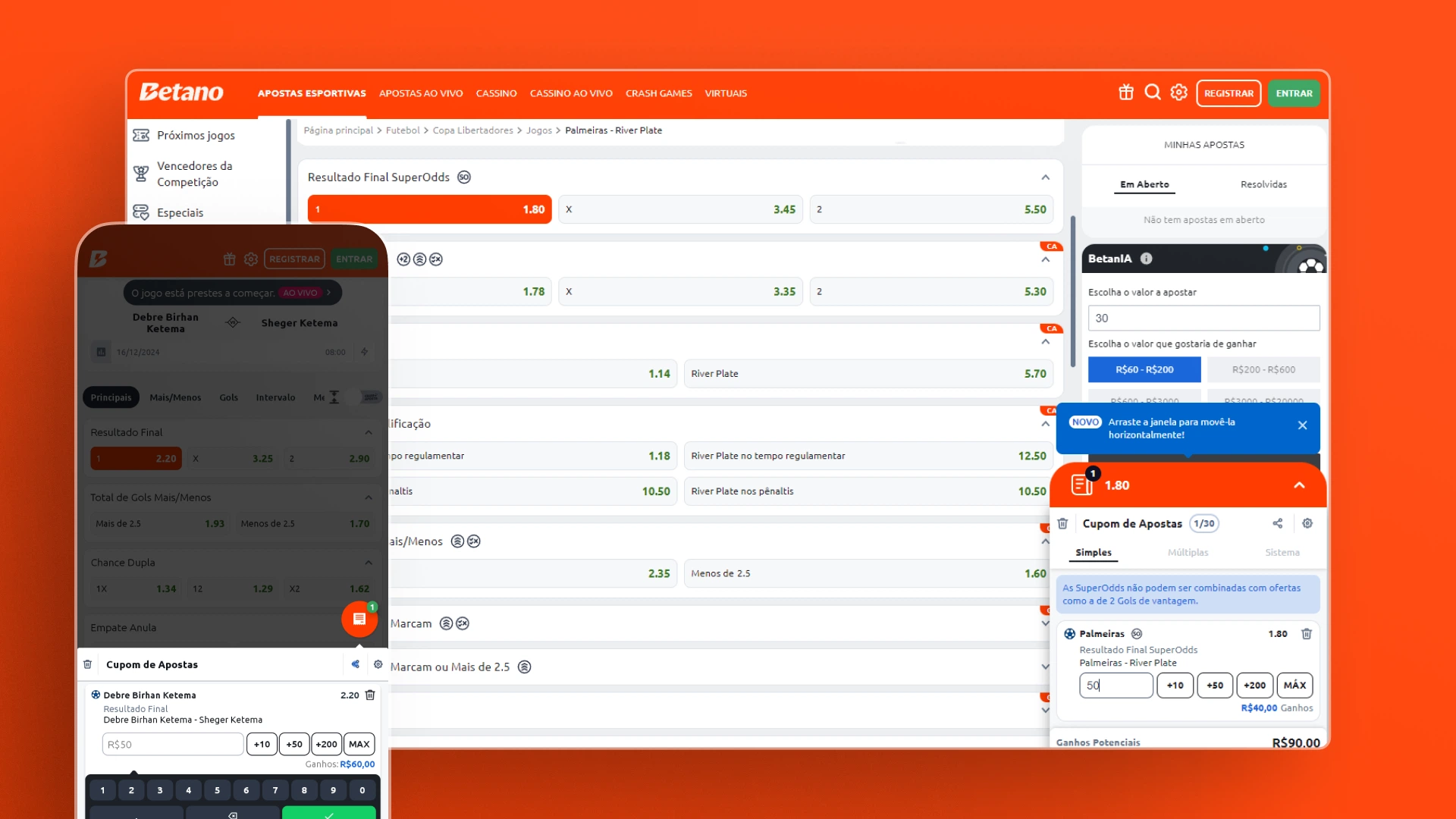Click the search magnifier icon
Viewport: 1456px width, 819px height.
(x=1153, y=93)
